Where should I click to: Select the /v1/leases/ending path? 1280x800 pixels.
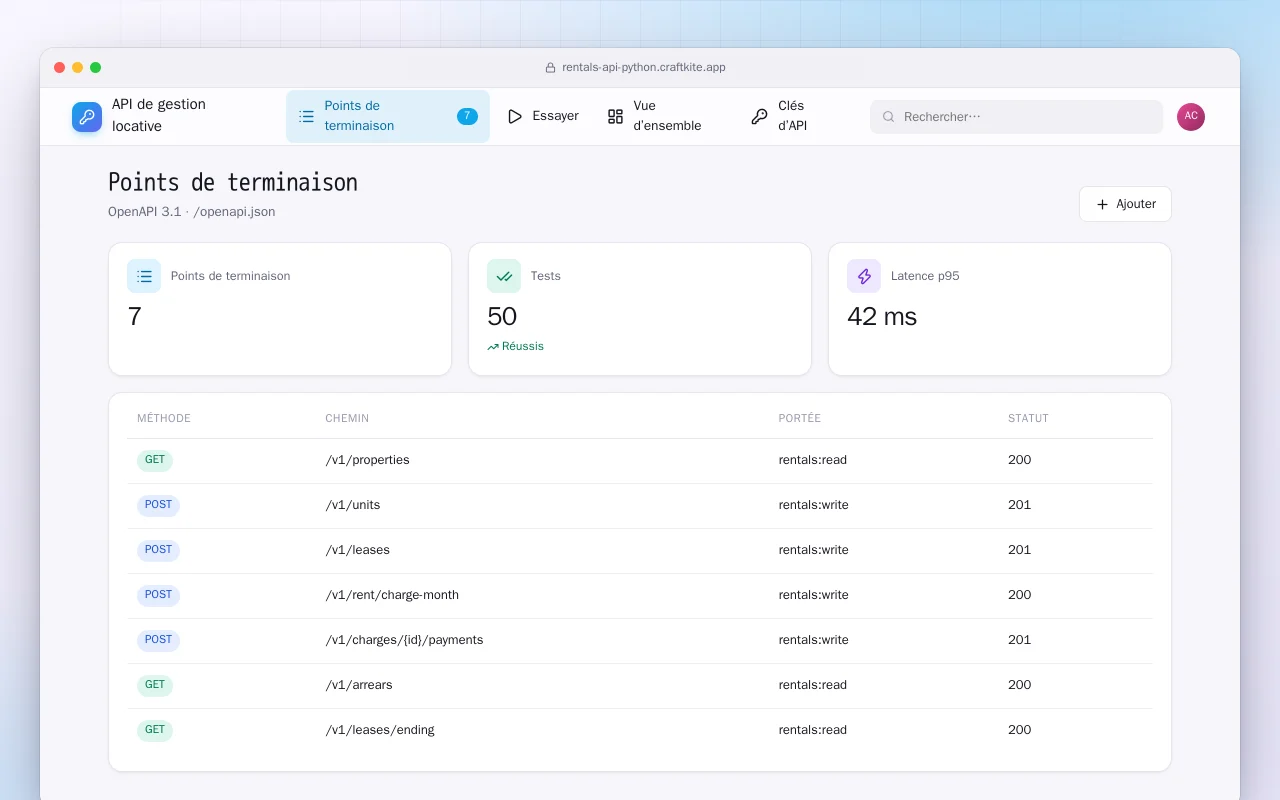[x=380, y=730]
